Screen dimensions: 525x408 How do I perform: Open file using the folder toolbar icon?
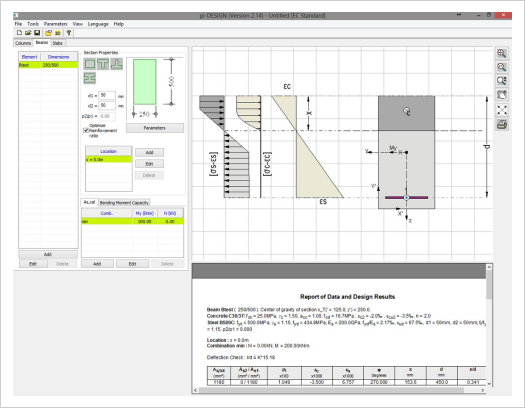28,33
